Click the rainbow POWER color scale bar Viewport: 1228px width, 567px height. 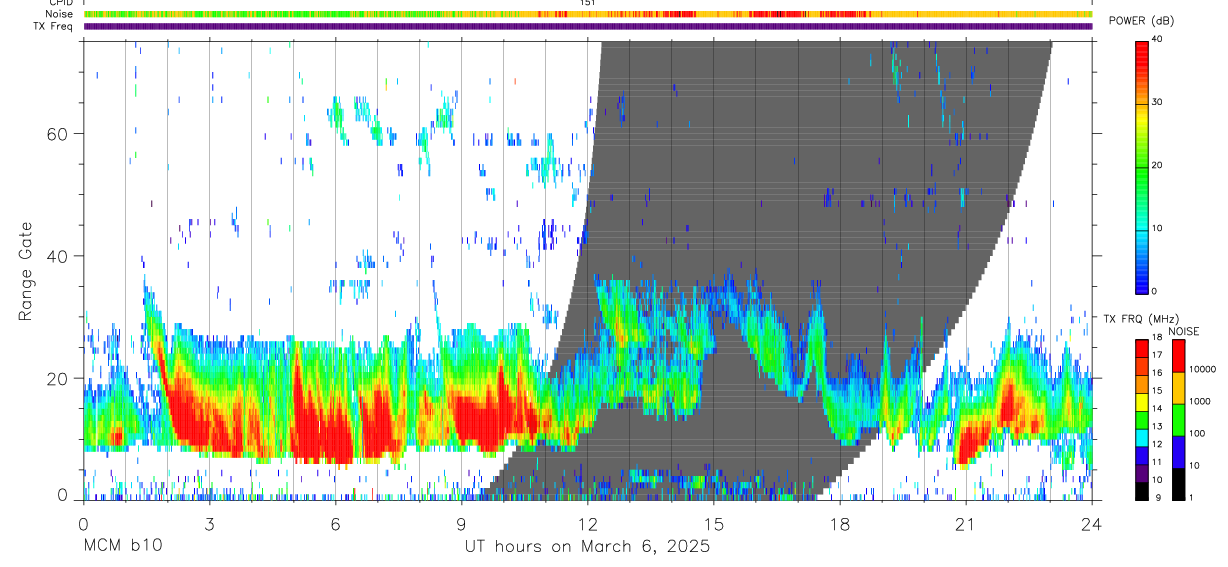tap(1142, 166)
